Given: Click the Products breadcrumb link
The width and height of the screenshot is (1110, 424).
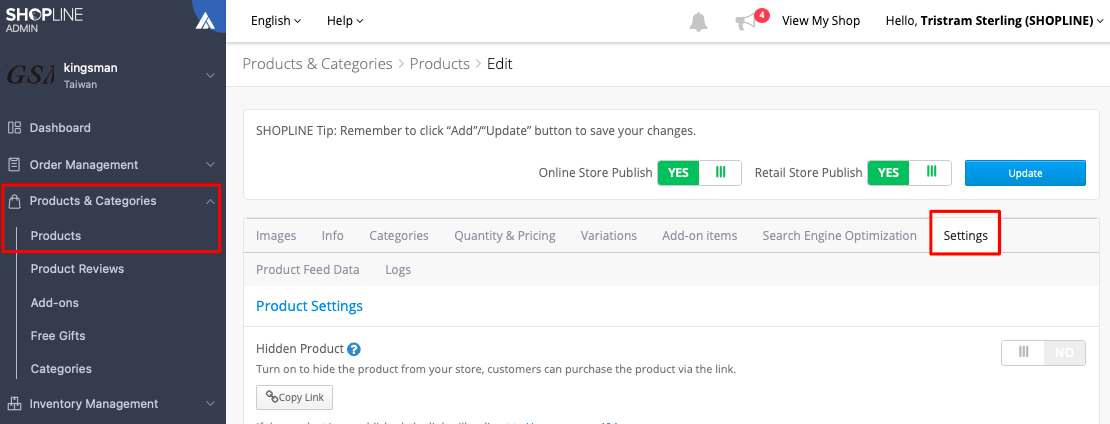Looking at the screenshot, I should click(440, 64).
